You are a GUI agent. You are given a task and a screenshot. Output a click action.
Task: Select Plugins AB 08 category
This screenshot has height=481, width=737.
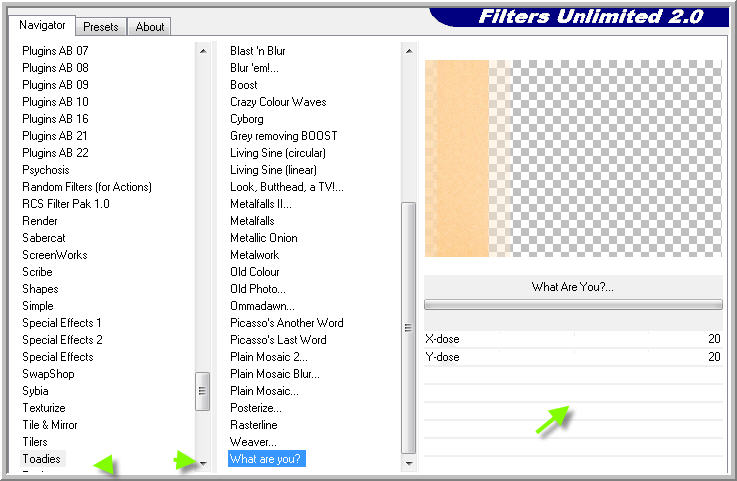pyautogui.click(x=55, y=68)
